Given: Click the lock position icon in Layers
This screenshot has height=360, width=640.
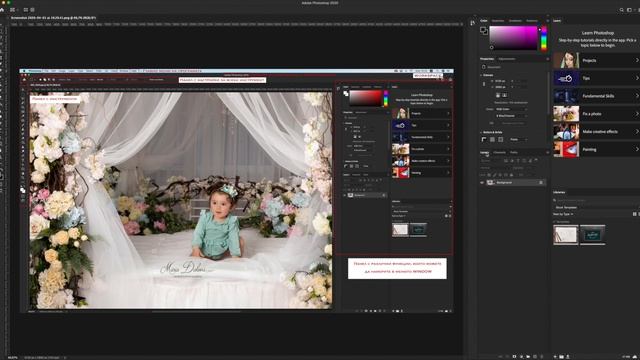Looking at the screenshot, I should [500, 175].
